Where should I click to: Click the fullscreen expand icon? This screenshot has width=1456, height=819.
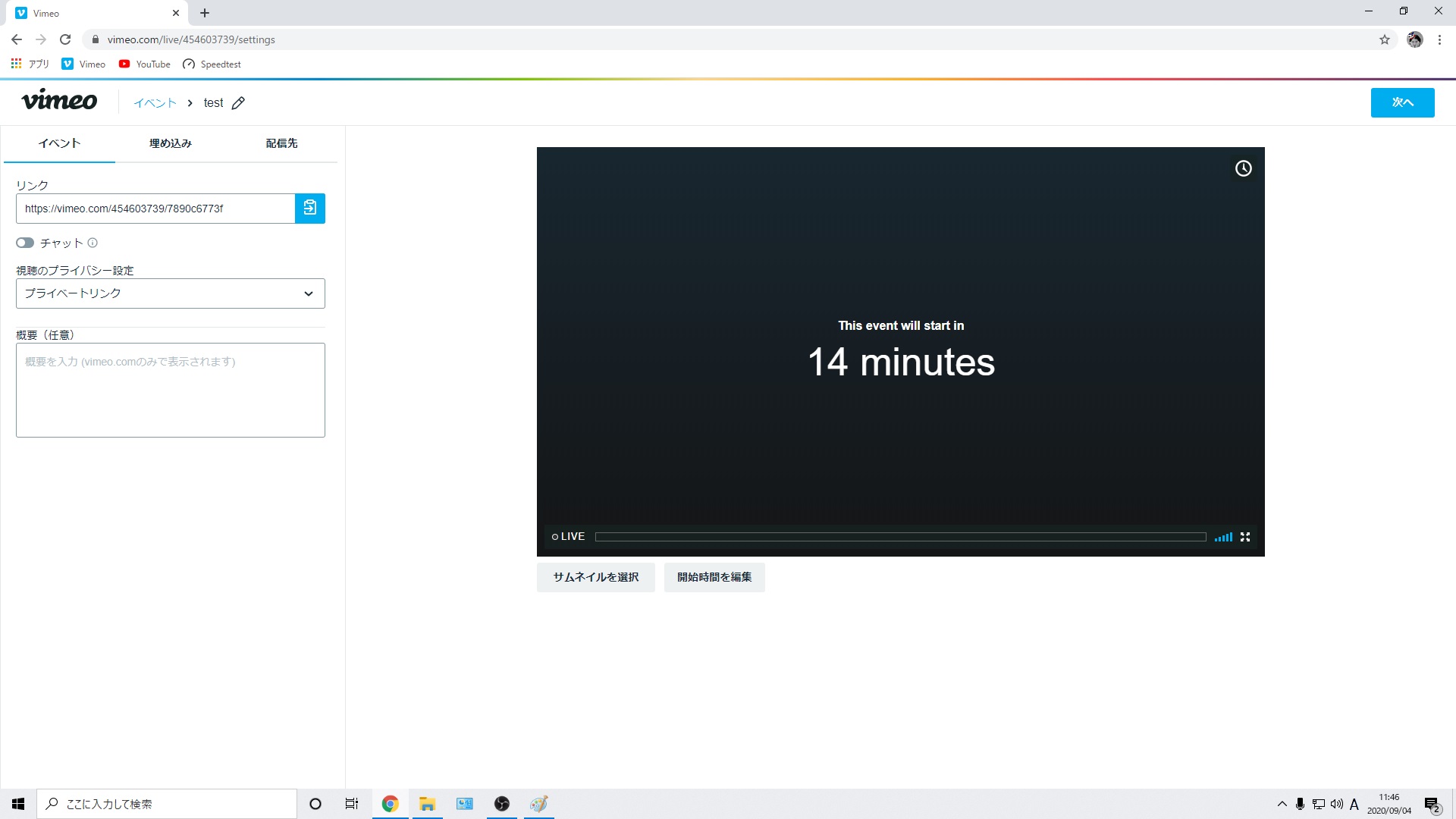pos(1245,537)
